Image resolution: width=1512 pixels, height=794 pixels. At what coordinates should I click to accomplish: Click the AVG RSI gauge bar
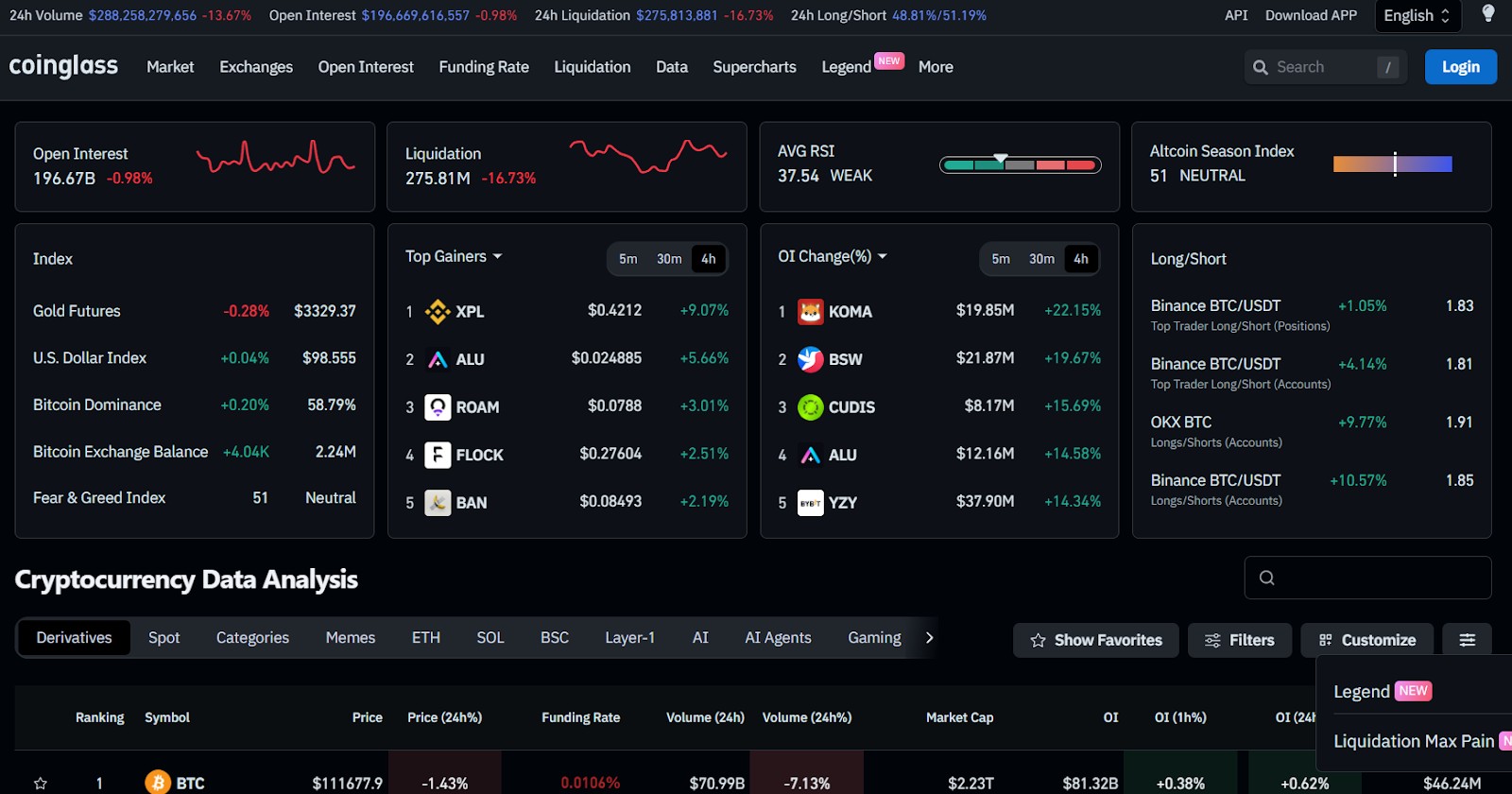[1021, 164]
